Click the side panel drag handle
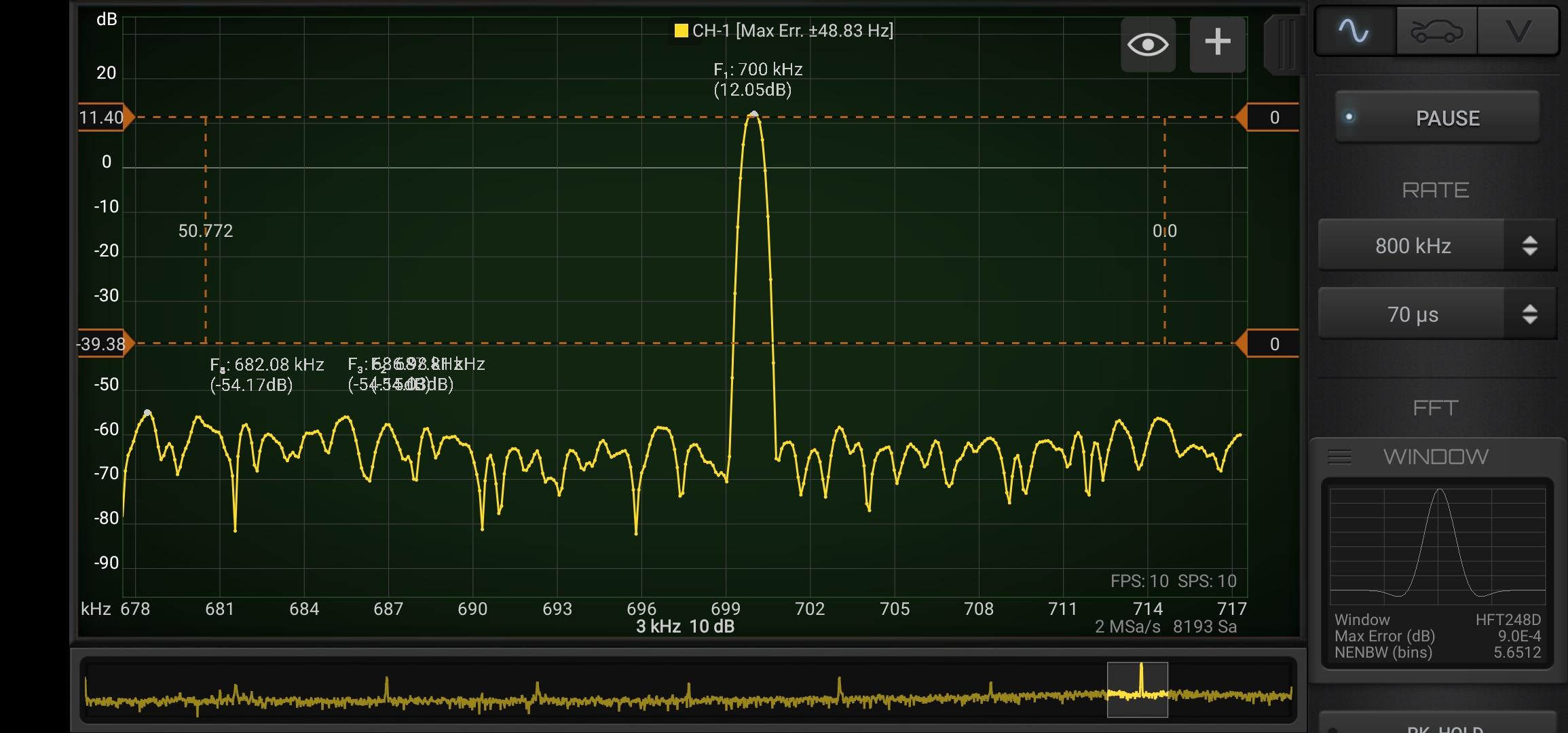The width and height of the screenshot is (1568, 733). point(1285,45)
